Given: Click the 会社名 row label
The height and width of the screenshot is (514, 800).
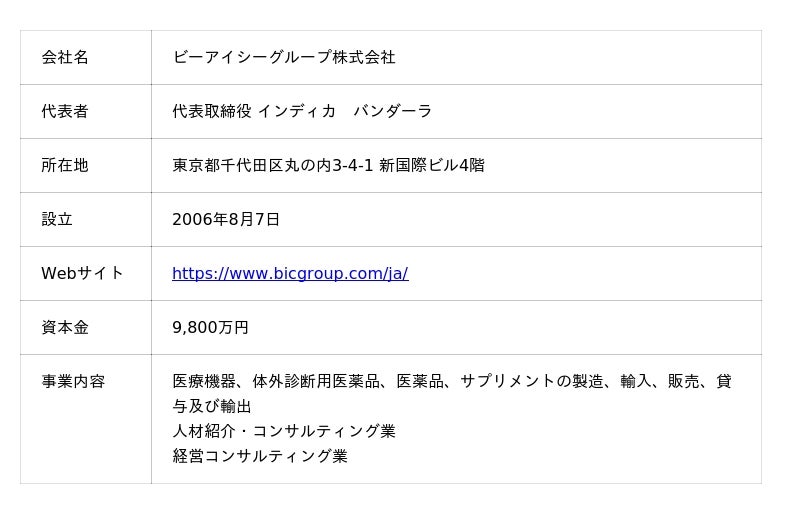Looking at the screenshot, I should [x=65, y=58].
